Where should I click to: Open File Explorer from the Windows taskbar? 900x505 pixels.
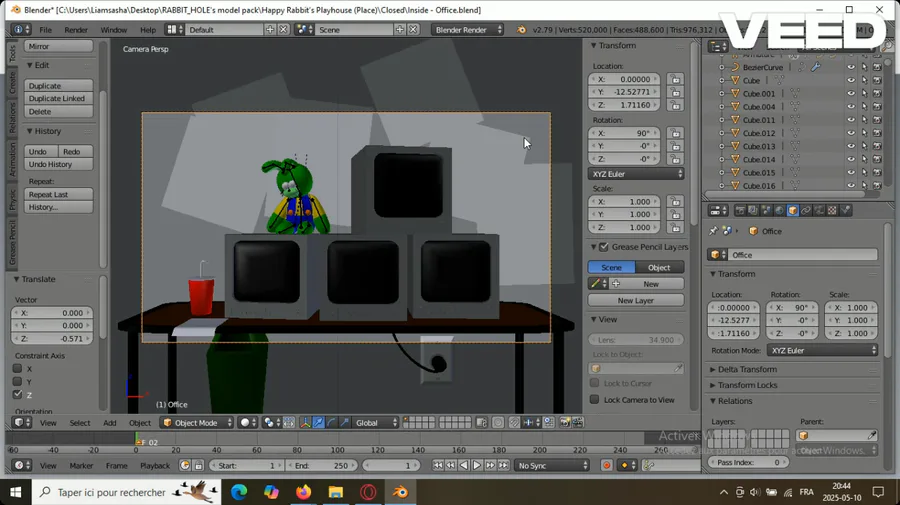point(336,492)
